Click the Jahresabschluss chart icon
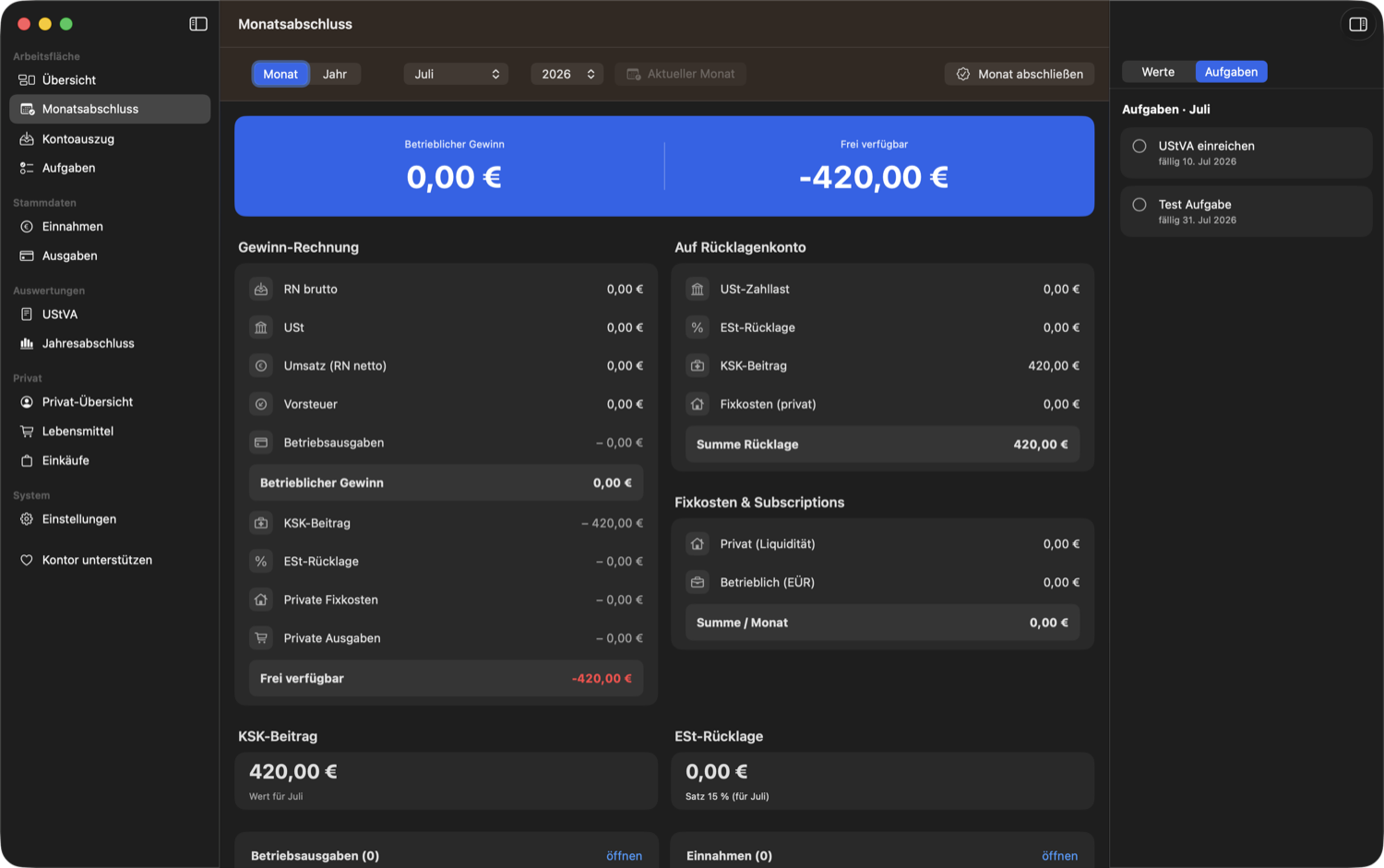 tap(27, 343)
